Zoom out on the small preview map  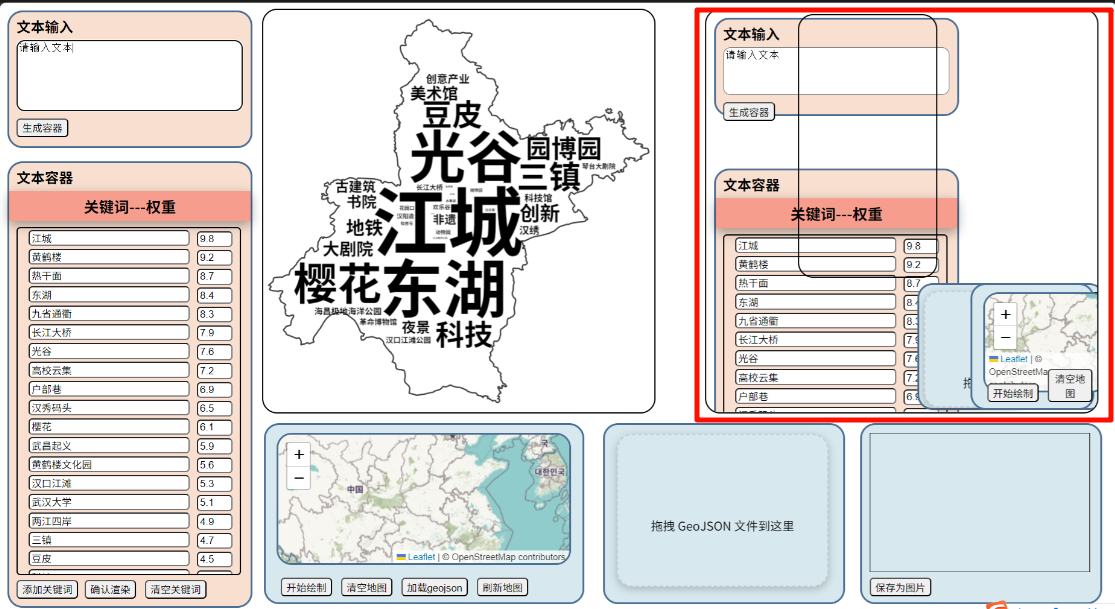(1005, 337)
